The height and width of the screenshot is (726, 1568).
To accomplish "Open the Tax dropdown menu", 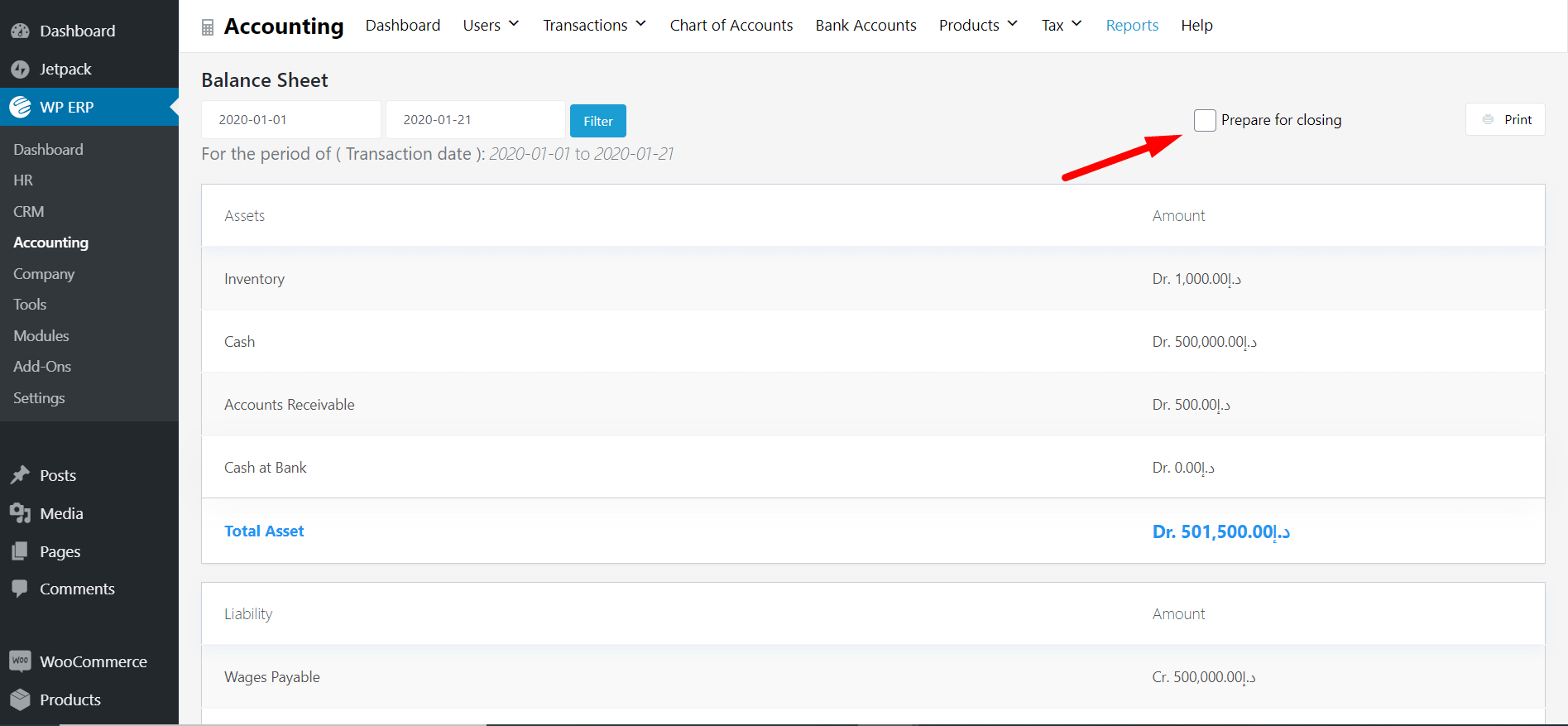I will click(x=1062, y=26).
